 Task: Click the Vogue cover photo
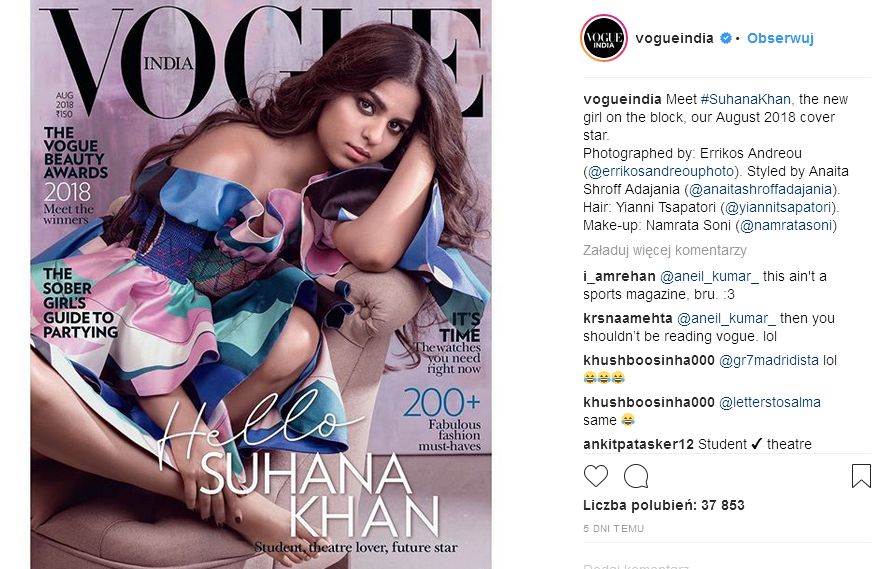(261, 284)
